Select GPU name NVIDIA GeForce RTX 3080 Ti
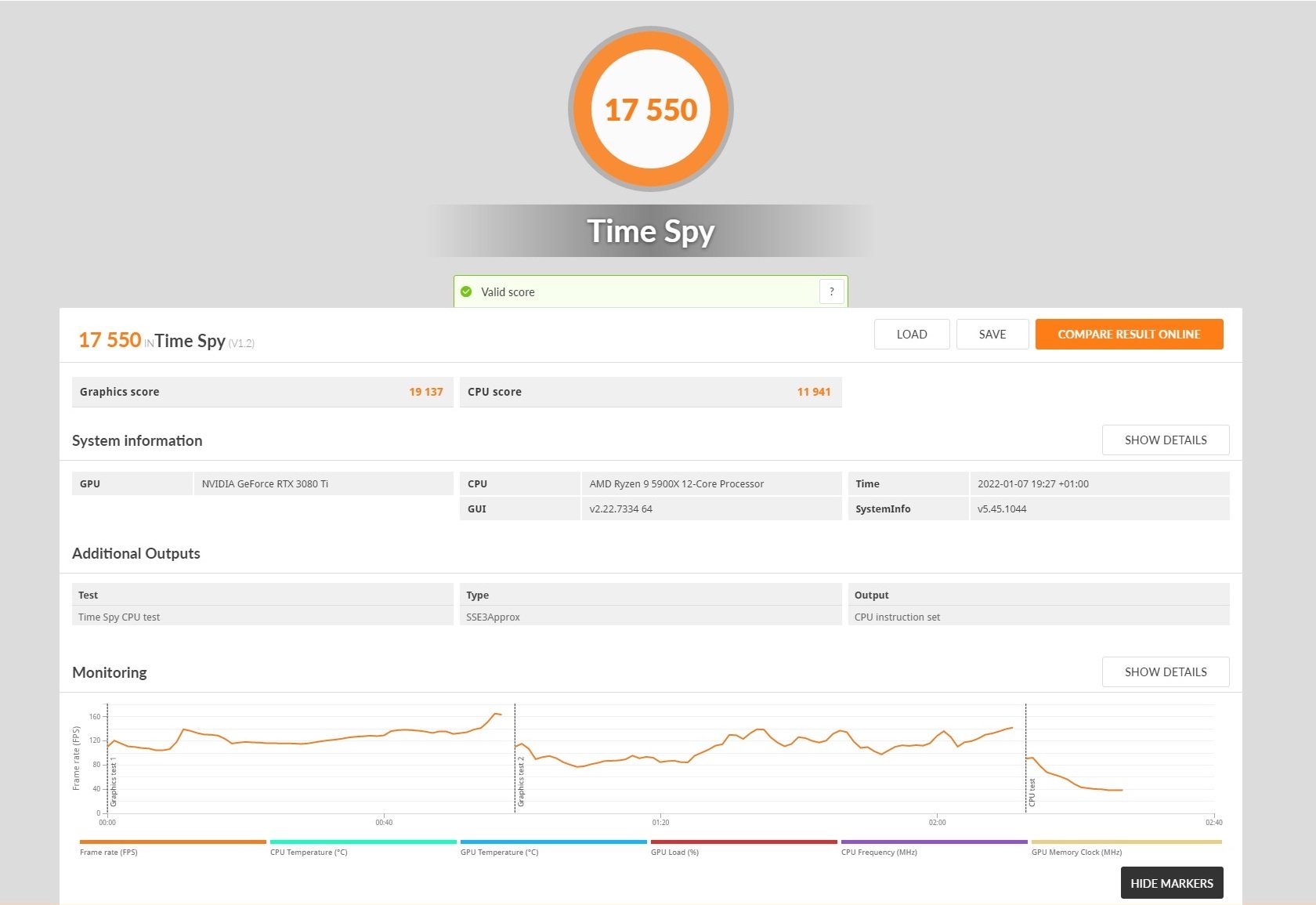The height and width of the screenshot is (905, 1316). click(x=265, y=483)
